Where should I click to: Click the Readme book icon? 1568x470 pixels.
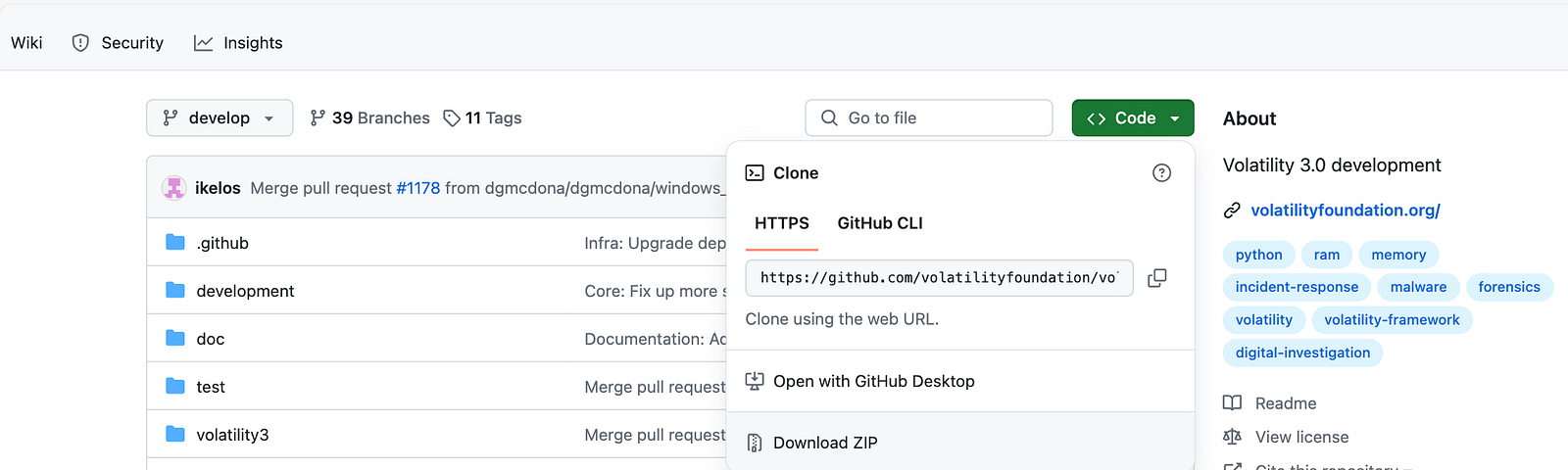1232,402
